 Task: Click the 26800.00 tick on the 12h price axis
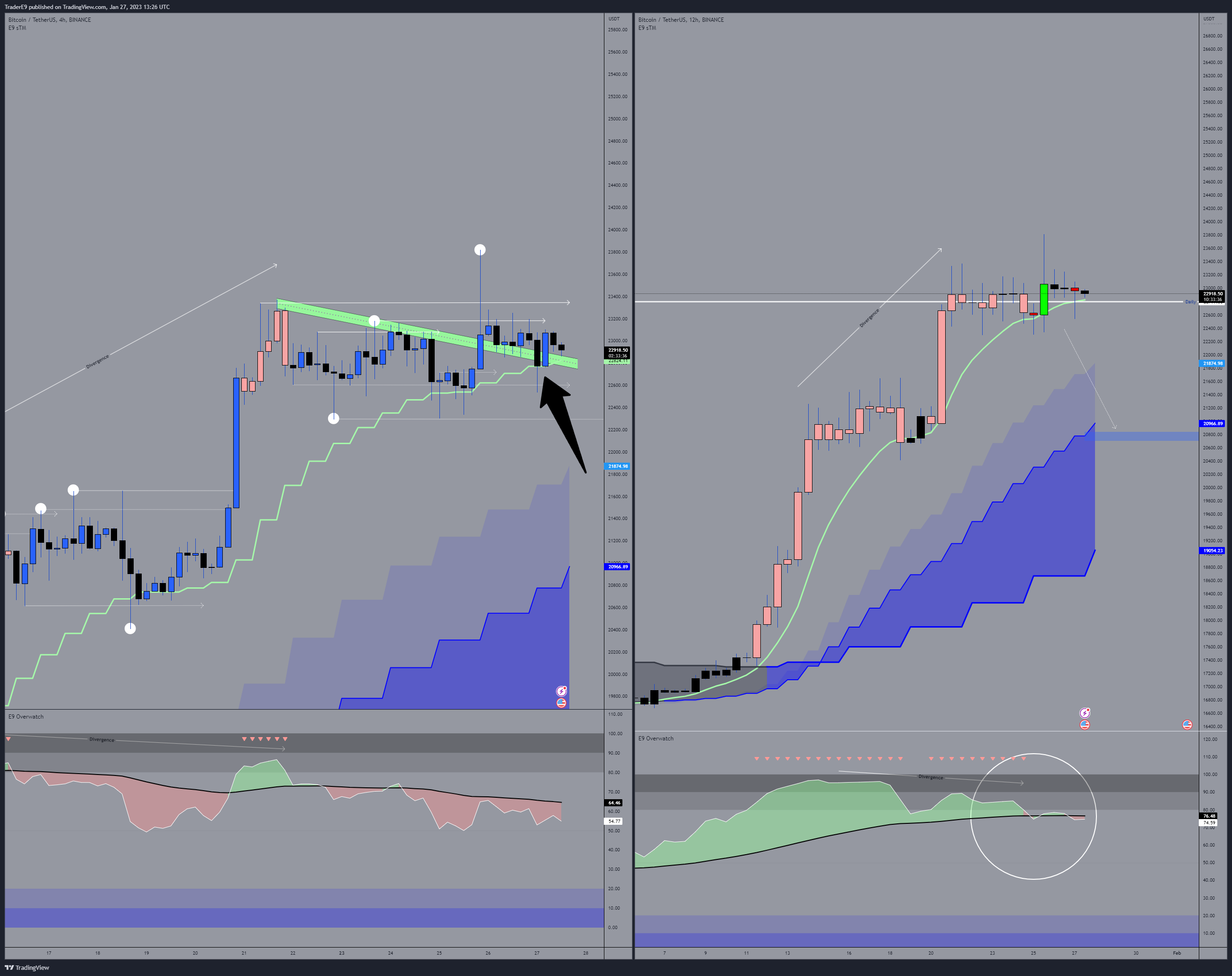tap(1213, 36)
